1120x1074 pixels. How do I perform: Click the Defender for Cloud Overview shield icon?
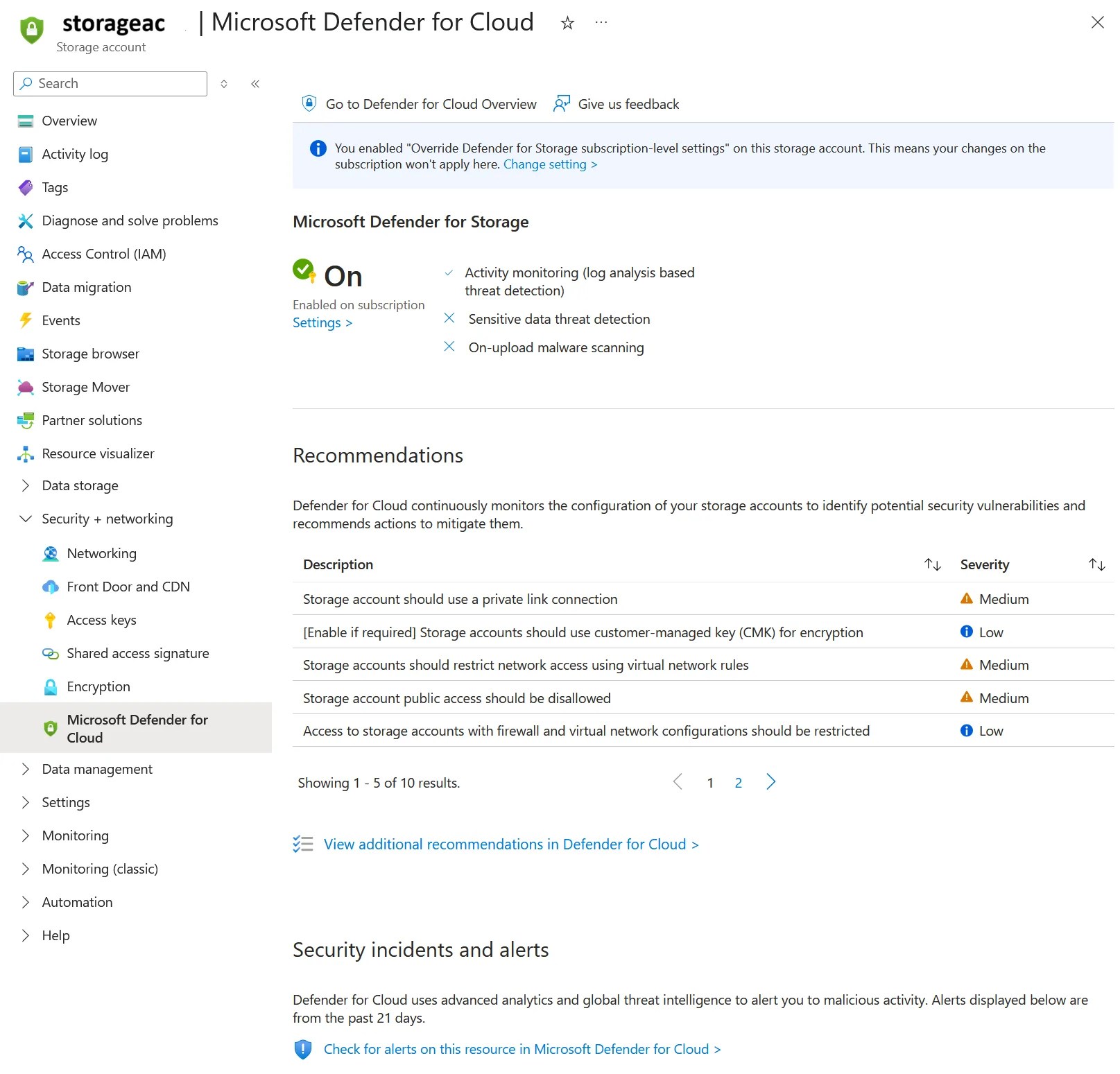tap(309, 104)
